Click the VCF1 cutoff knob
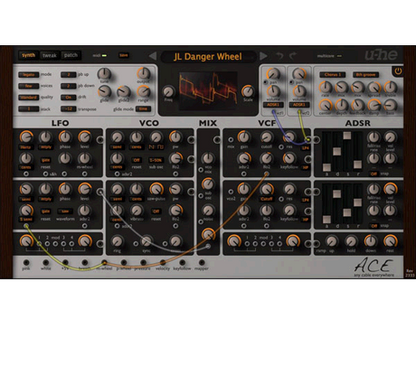Screen dimensions: 416x376 (266, 137)
